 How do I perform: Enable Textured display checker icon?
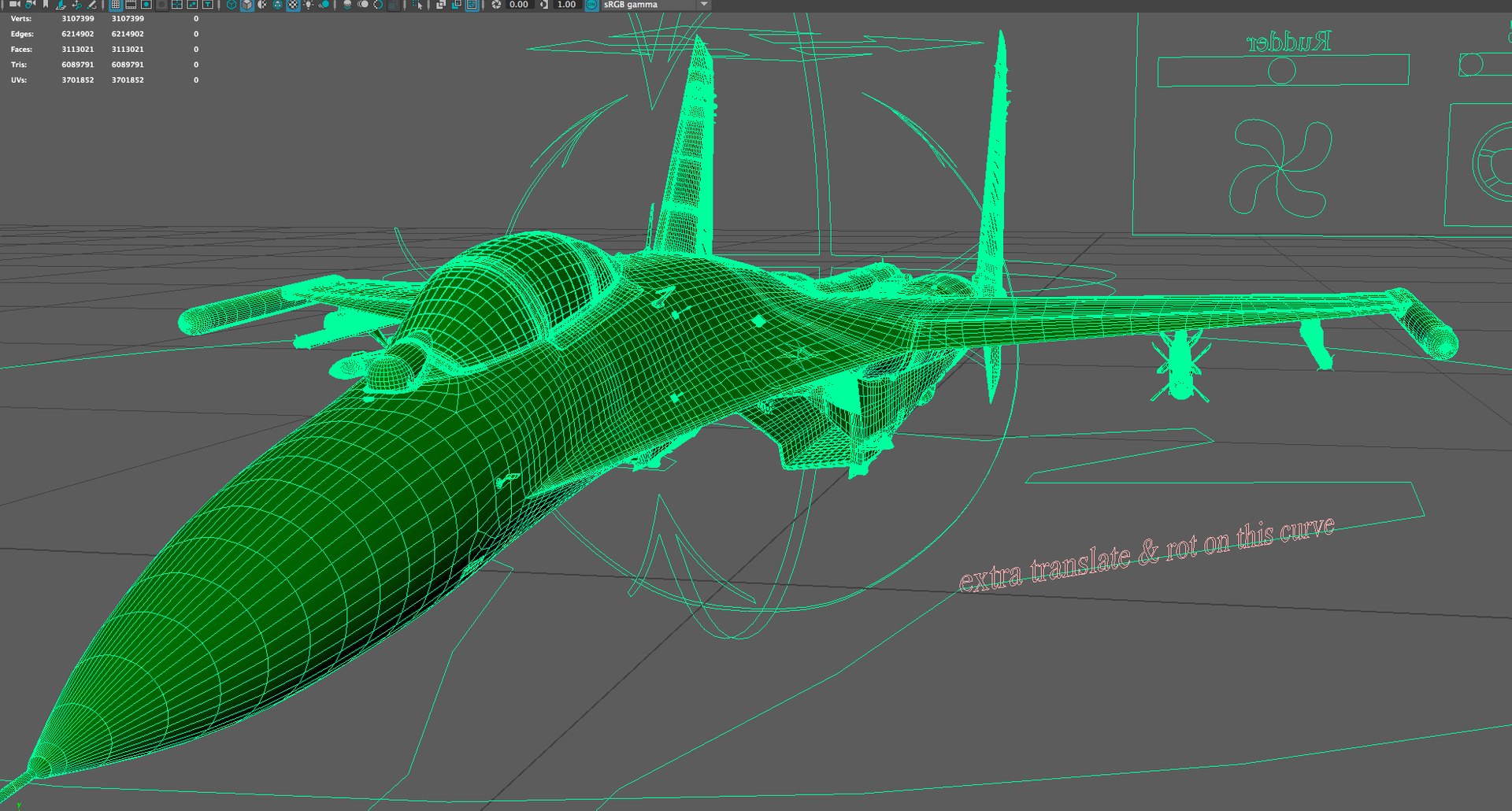point(293,5)
